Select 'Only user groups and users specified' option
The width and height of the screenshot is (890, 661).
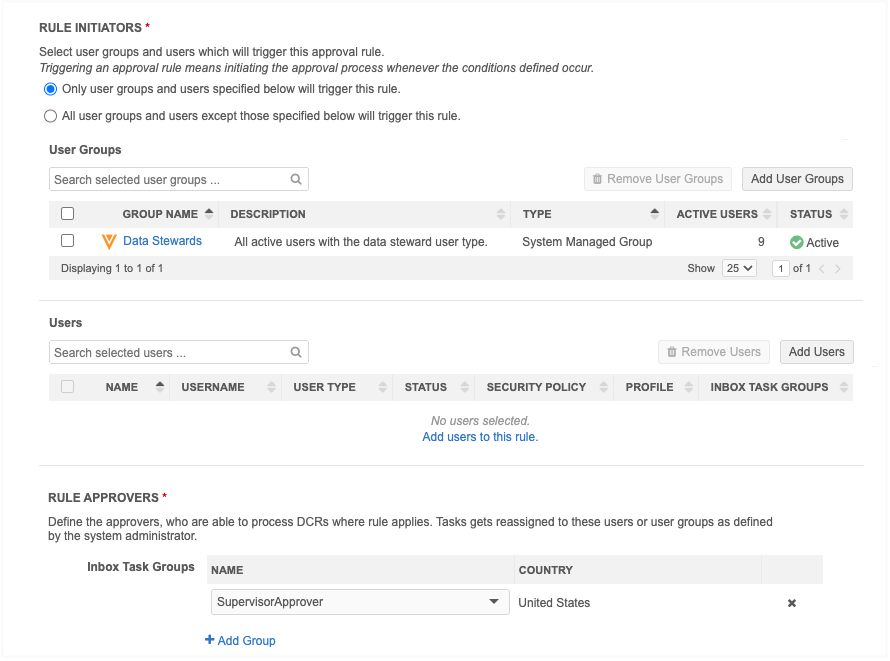click(51, 89)
